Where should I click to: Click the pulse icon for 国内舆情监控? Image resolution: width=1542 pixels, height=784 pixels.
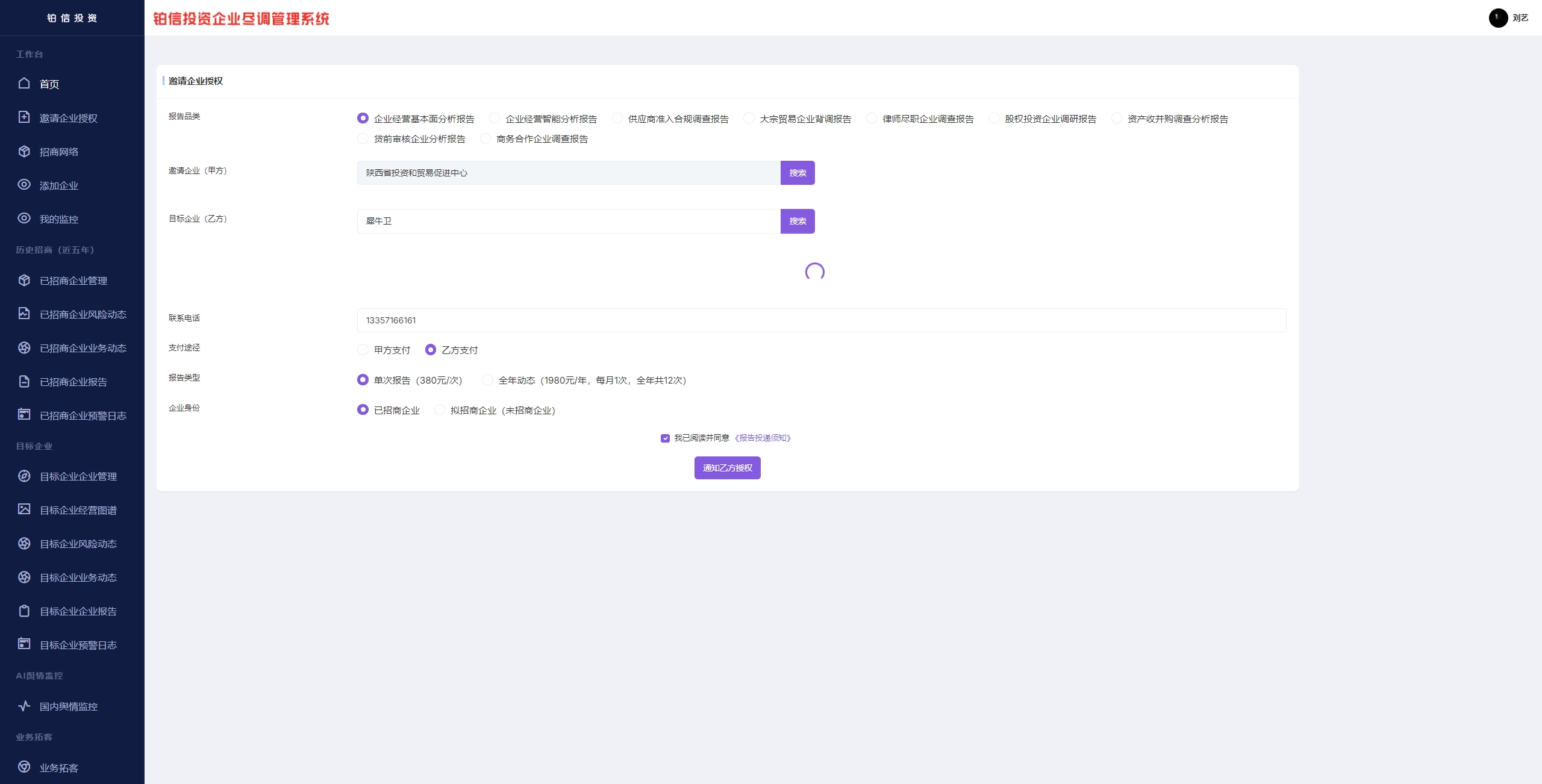point(24,706)
